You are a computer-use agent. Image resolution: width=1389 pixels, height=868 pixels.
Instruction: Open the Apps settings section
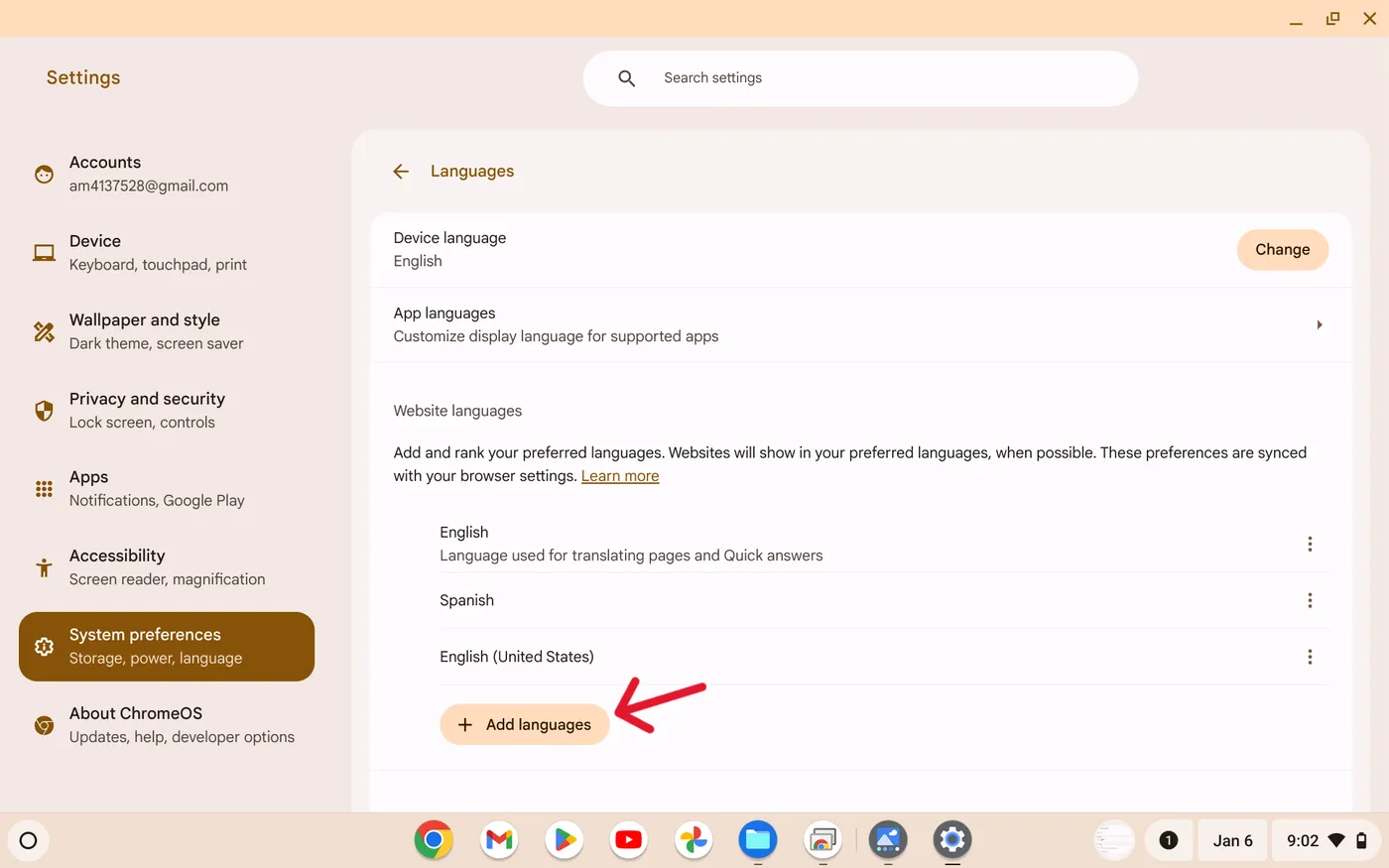point(167,489)
